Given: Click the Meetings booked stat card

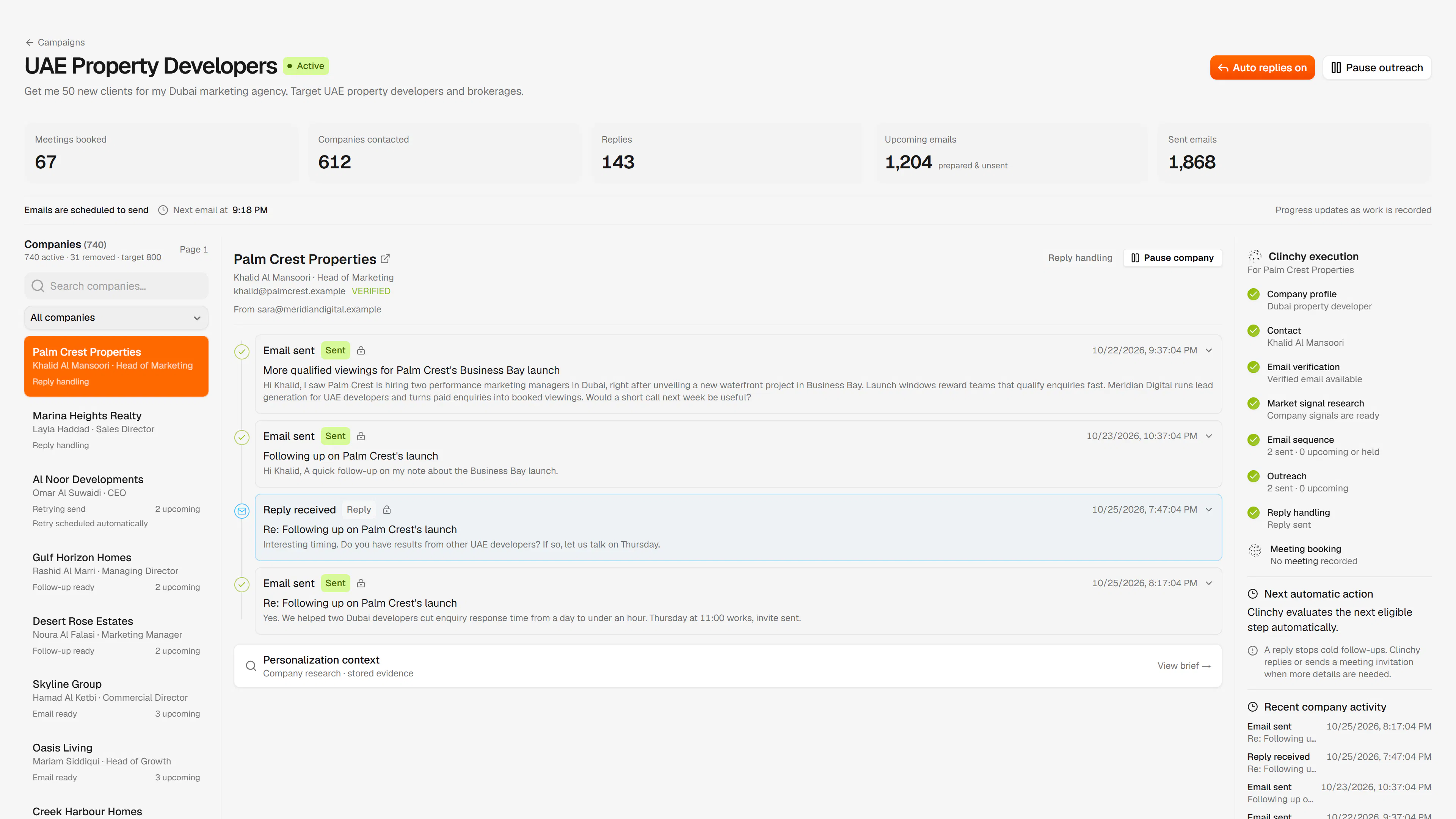Looking at the screenshot, I should tap(161, 153).
